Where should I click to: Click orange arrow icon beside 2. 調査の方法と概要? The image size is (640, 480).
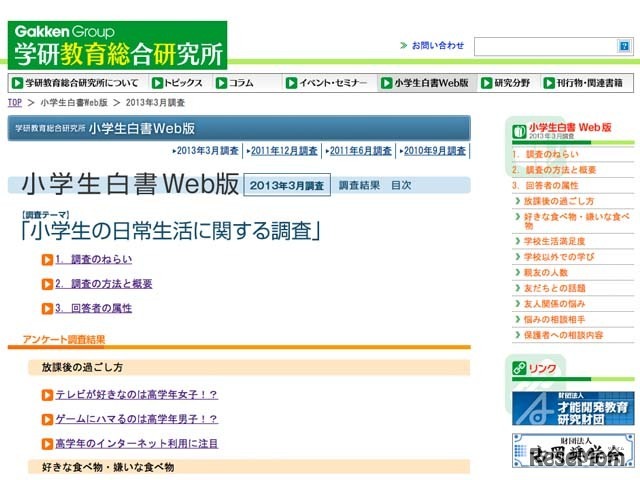47,284
